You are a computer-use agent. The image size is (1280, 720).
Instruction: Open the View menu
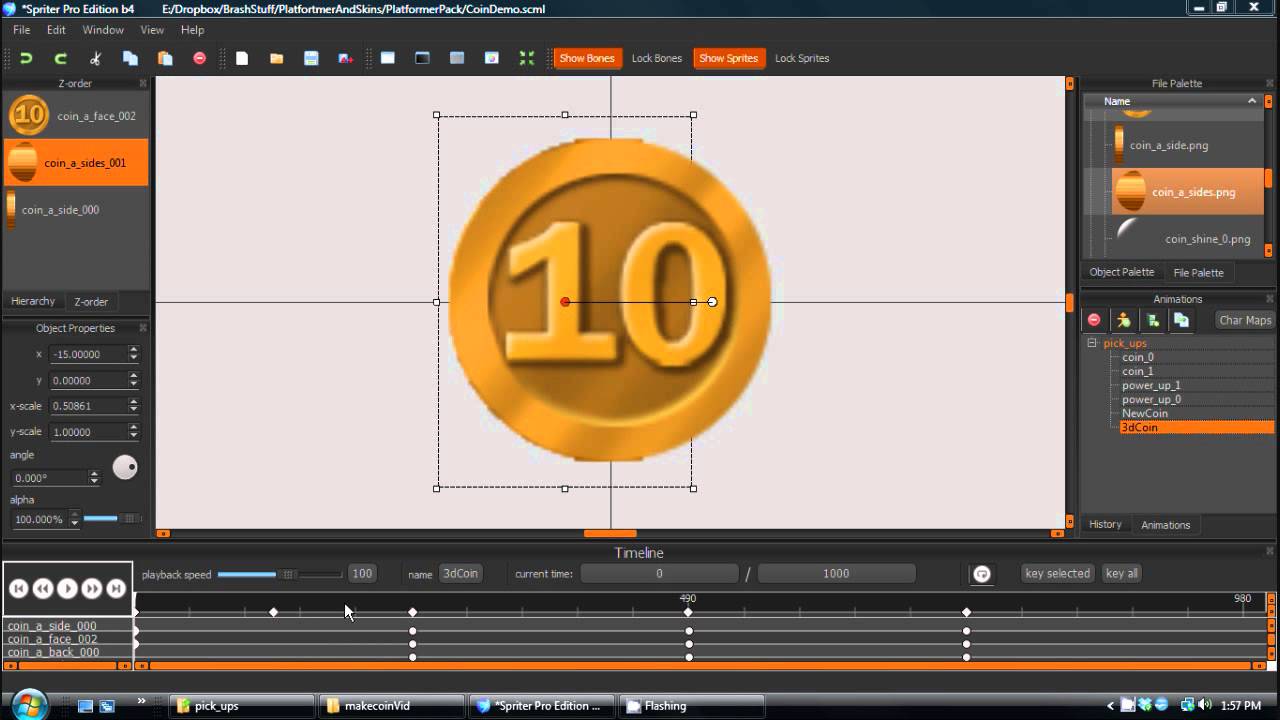pos(152,30)
